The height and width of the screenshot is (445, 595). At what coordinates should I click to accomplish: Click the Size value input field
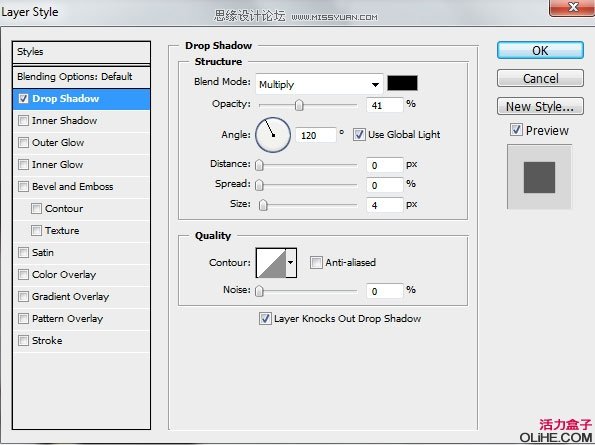[x=385, y=205]
